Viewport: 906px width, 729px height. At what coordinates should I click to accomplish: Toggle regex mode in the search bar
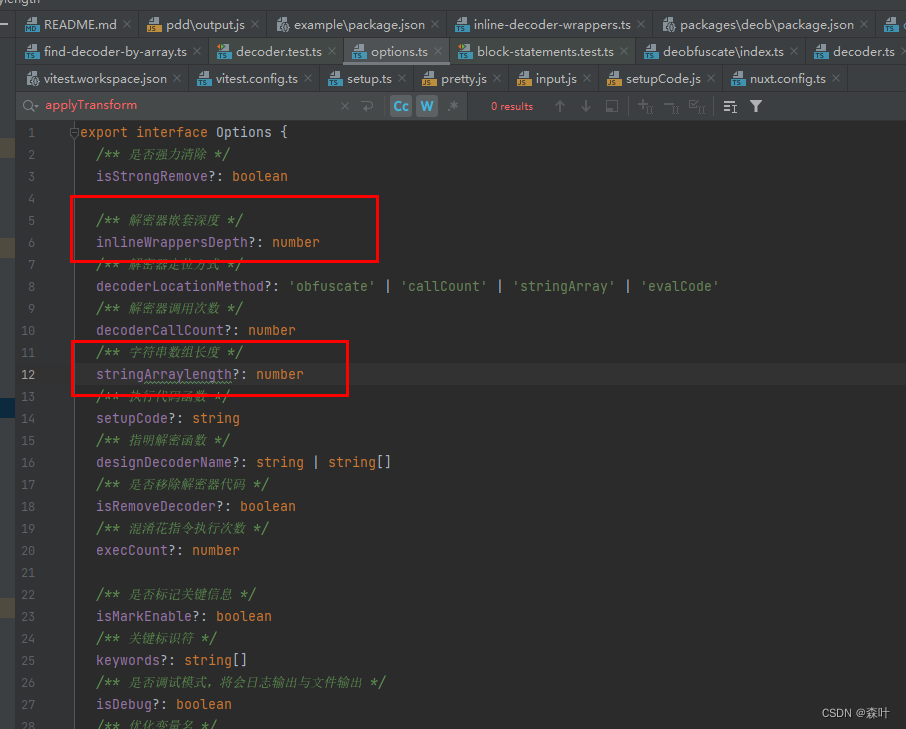pyautogui.click(x=451, y=105)
